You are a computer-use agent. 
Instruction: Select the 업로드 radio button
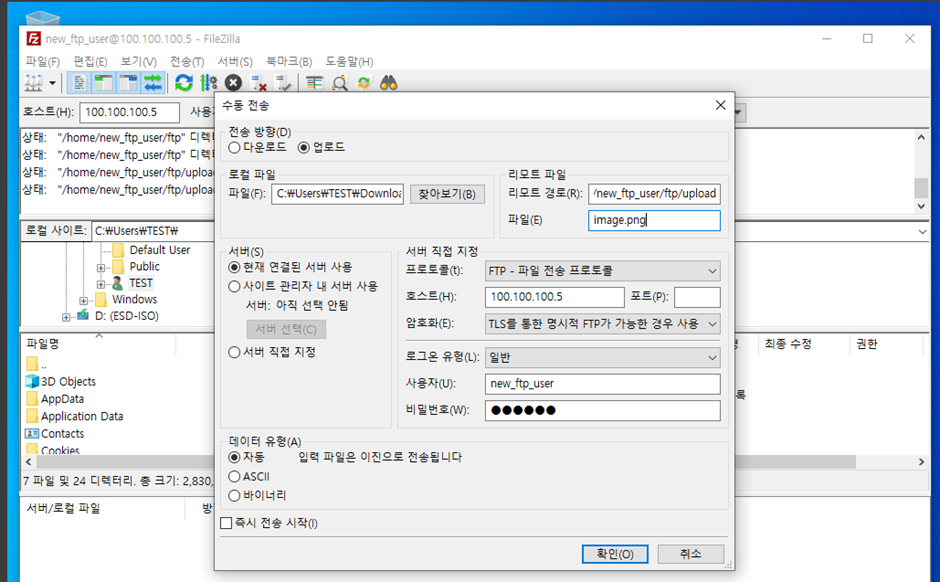pos(304,147)
